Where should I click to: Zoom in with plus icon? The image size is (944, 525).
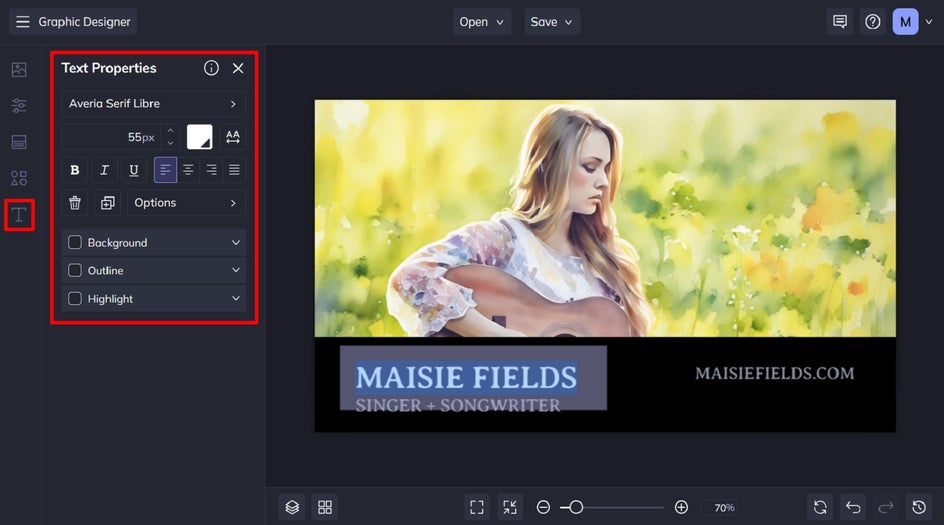(681, 508)
